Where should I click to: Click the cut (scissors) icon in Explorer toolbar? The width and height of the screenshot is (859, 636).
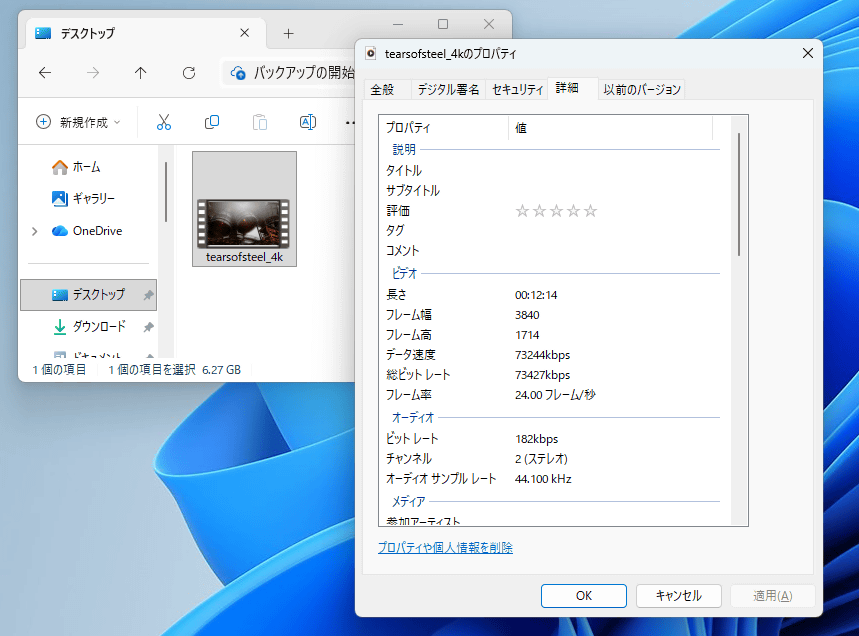click(164, 122)
